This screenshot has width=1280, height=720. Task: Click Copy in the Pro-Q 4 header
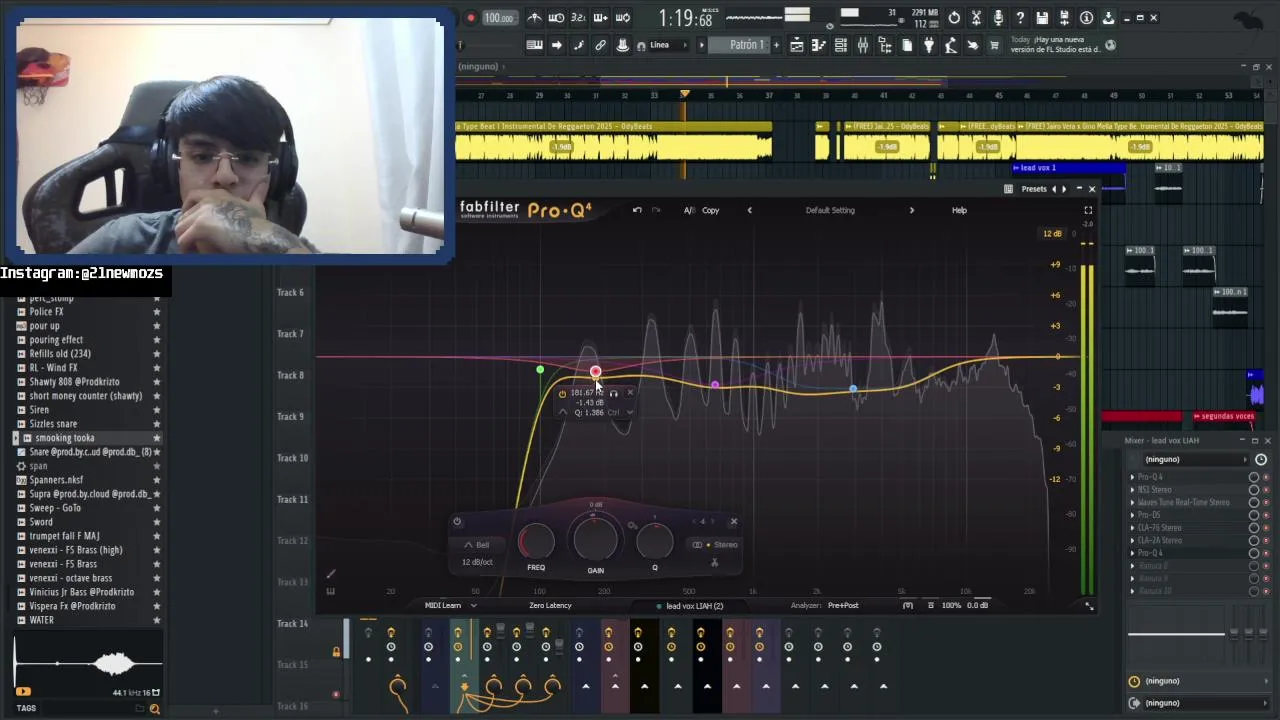(710, 210)
